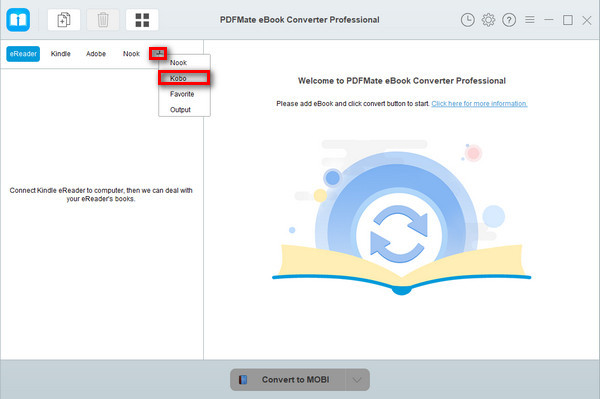Click the PDFMate app logo icon

pos(18,20)
